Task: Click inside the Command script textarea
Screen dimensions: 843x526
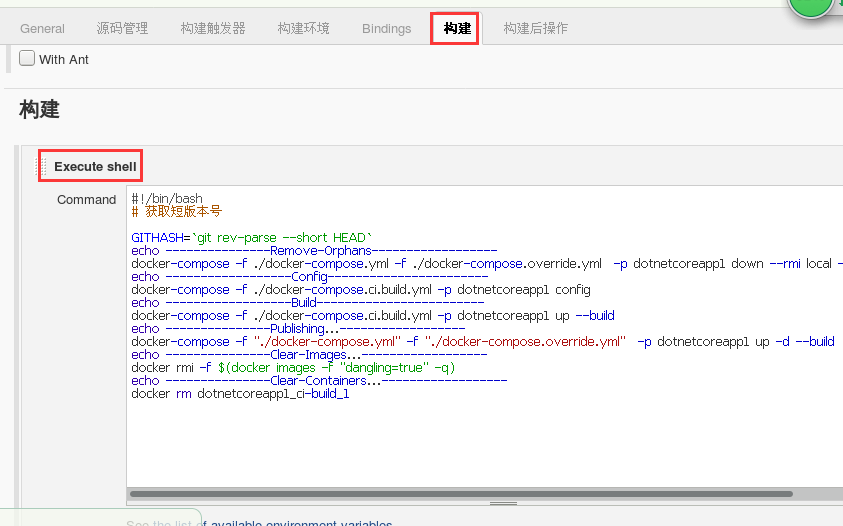Action: click(x=485, y=337)
